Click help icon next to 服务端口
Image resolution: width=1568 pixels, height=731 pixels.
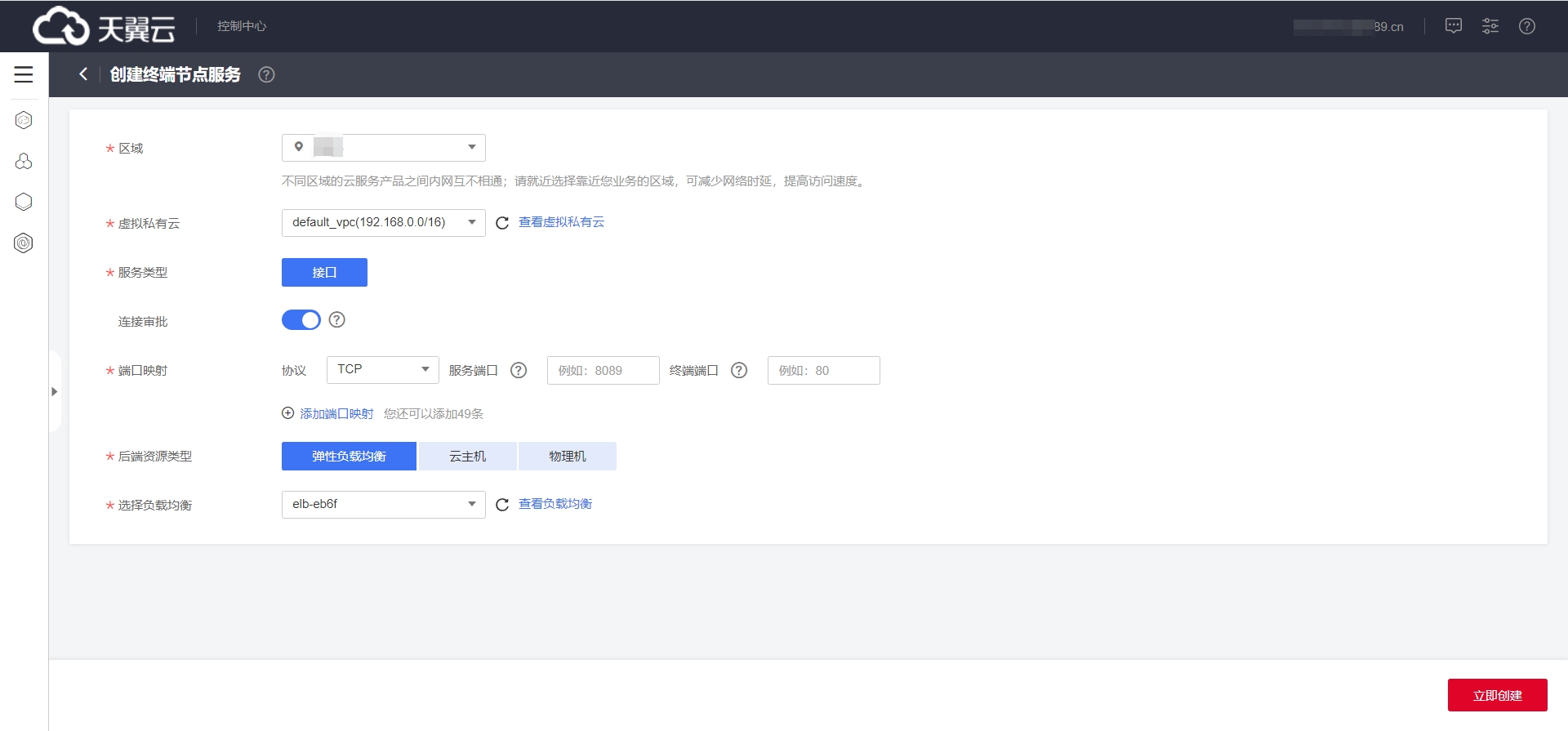tap(519, 371)
